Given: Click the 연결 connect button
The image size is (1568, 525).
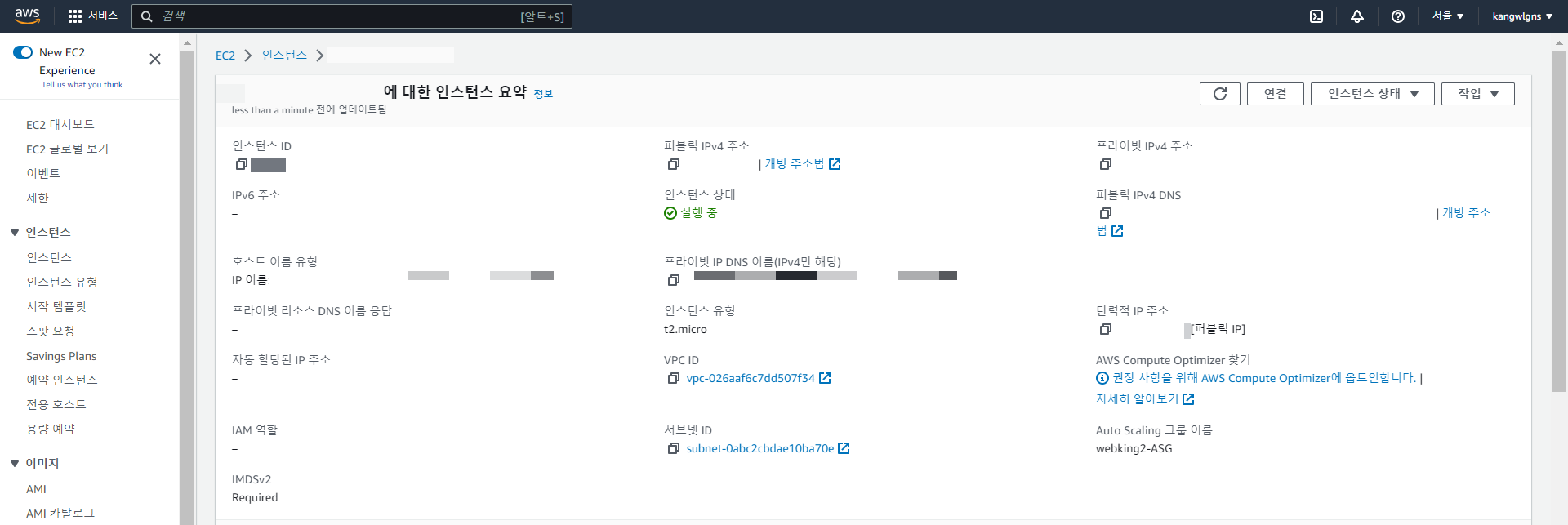Looking at the screenshot, I should coord(1276,94).
